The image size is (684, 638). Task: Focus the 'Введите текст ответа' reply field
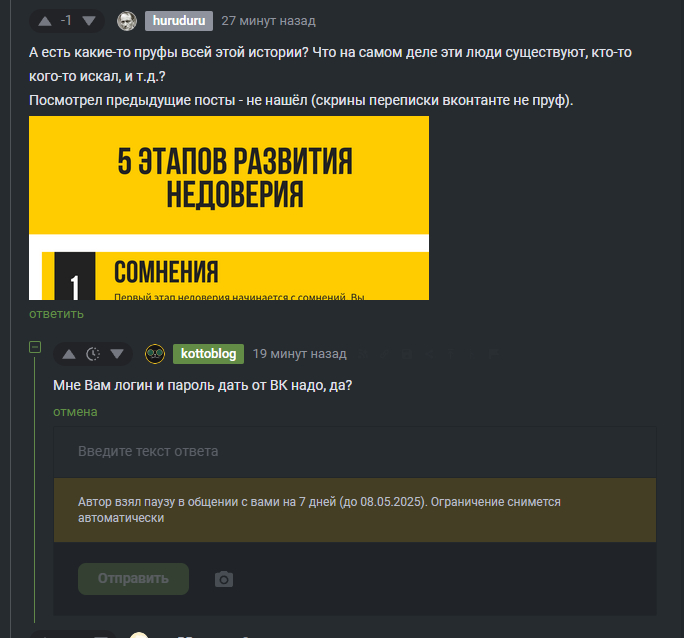click(x=355, y=451)
